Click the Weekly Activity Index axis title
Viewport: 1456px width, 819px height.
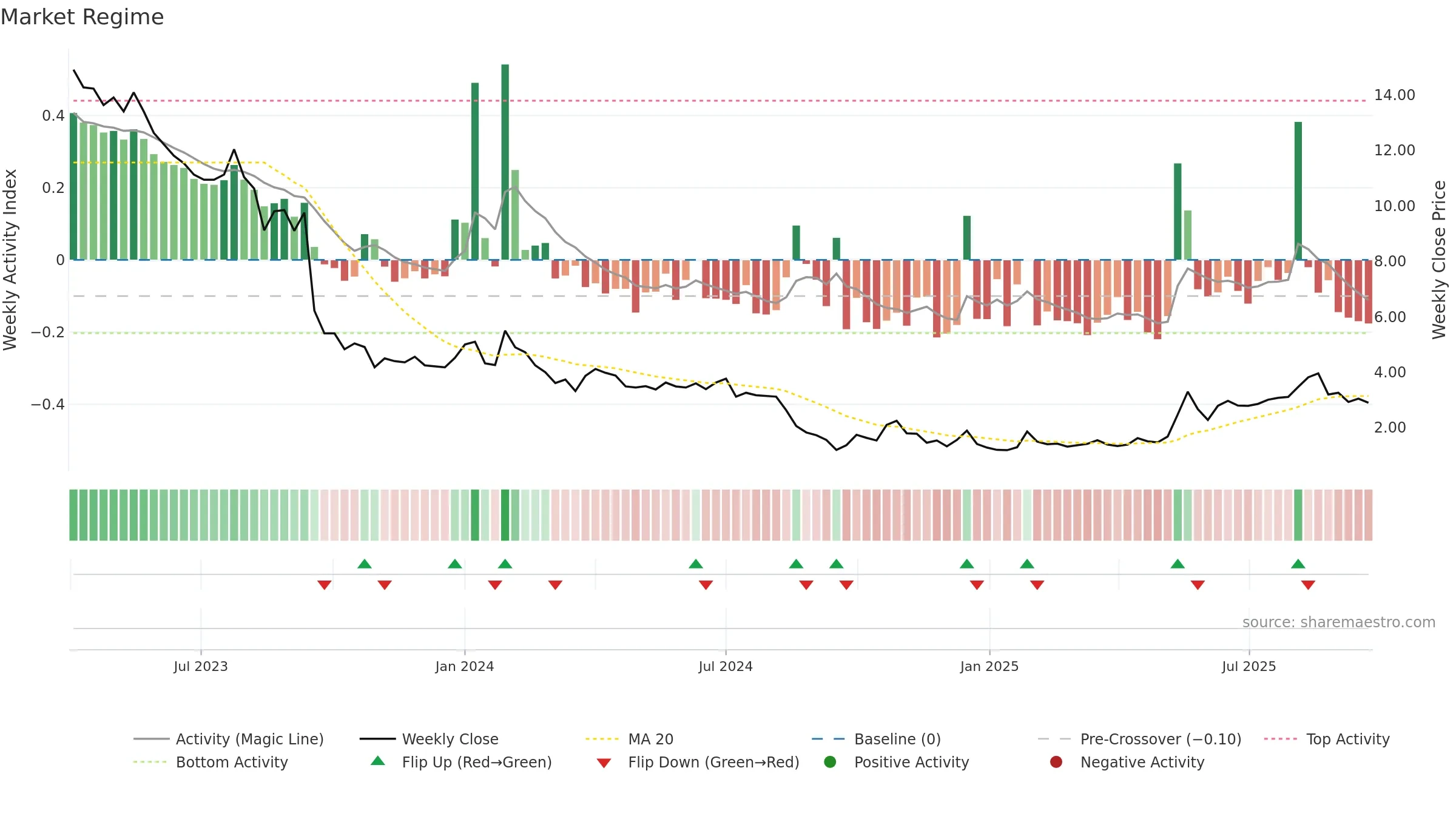point(10,260)
